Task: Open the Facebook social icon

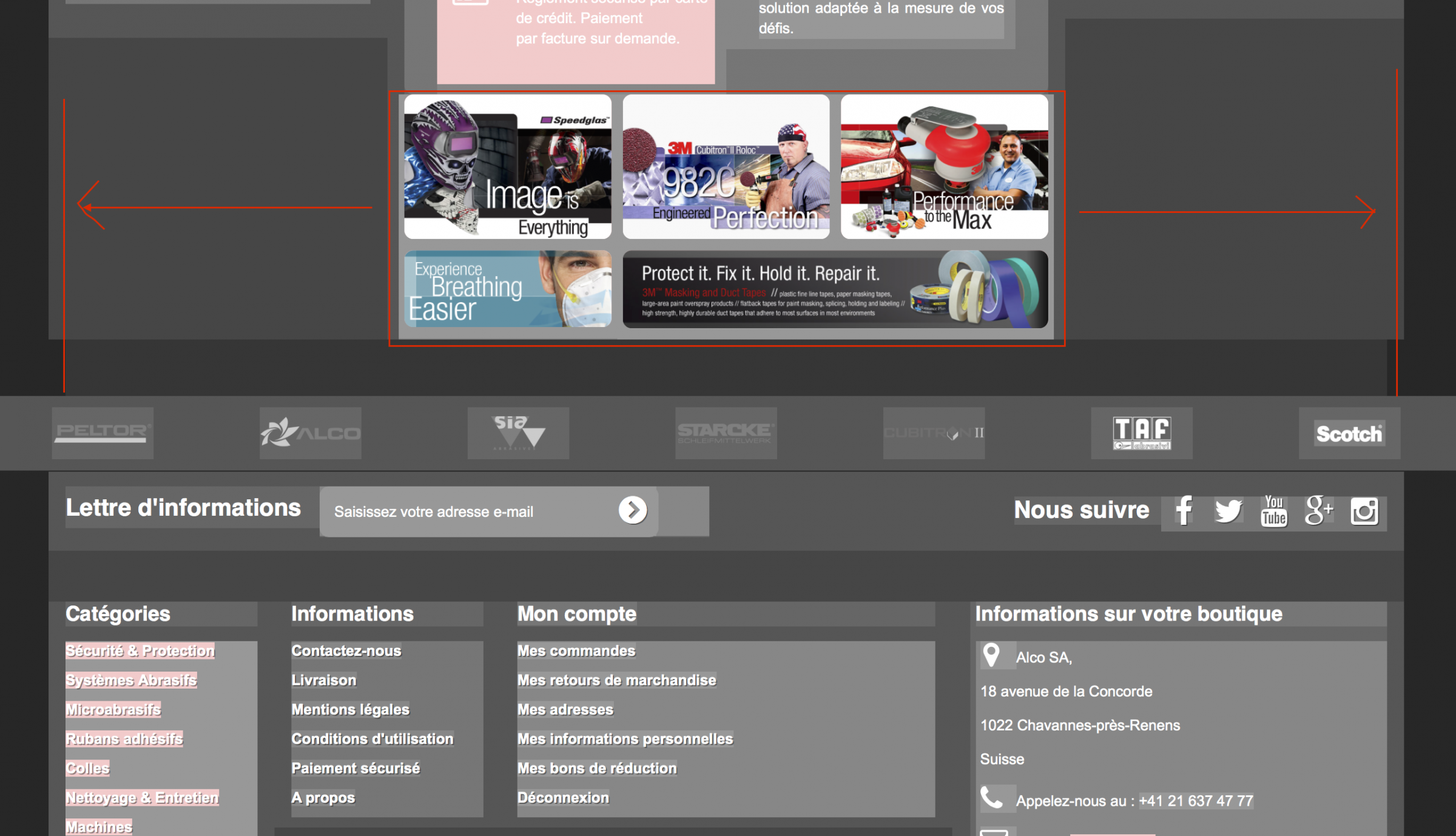Action: pos(1184,510)
